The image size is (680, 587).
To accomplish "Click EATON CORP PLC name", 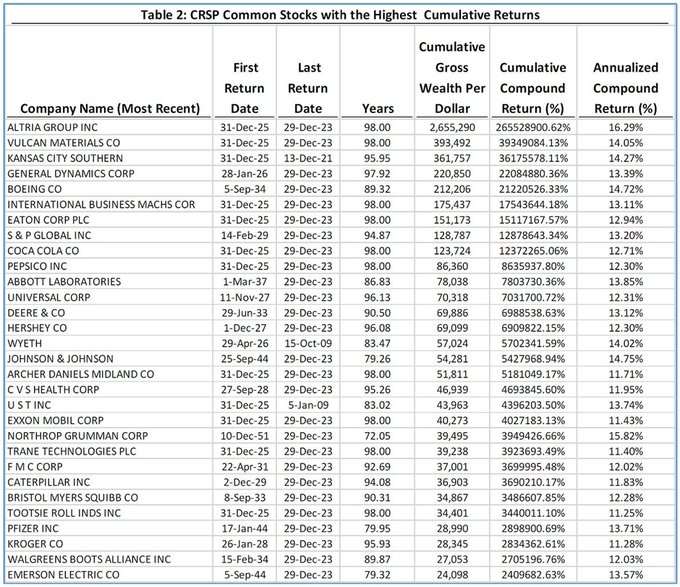I will tap(48, 220).
